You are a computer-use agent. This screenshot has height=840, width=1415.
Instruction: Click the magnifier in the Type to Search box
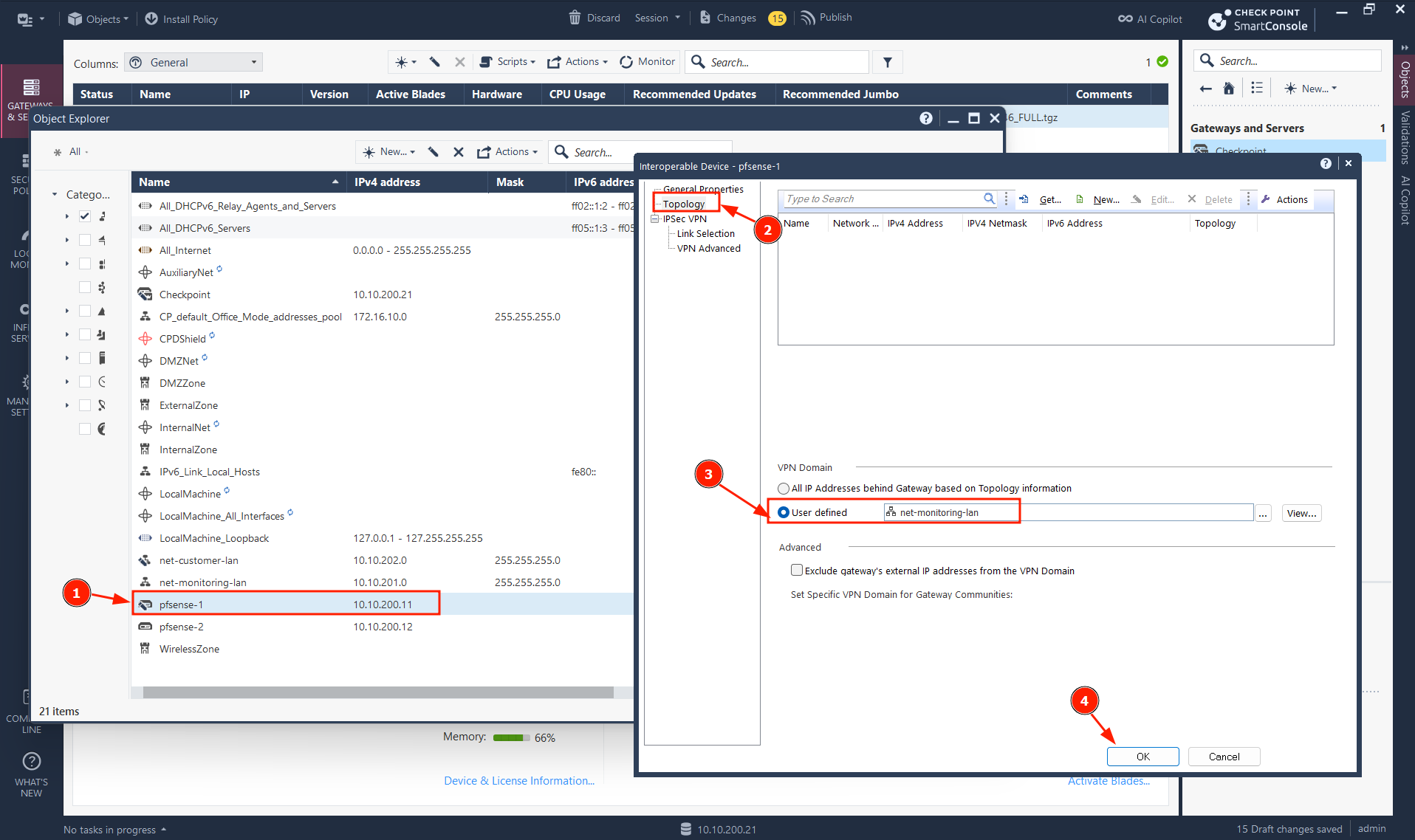click(x=989, y=199)
